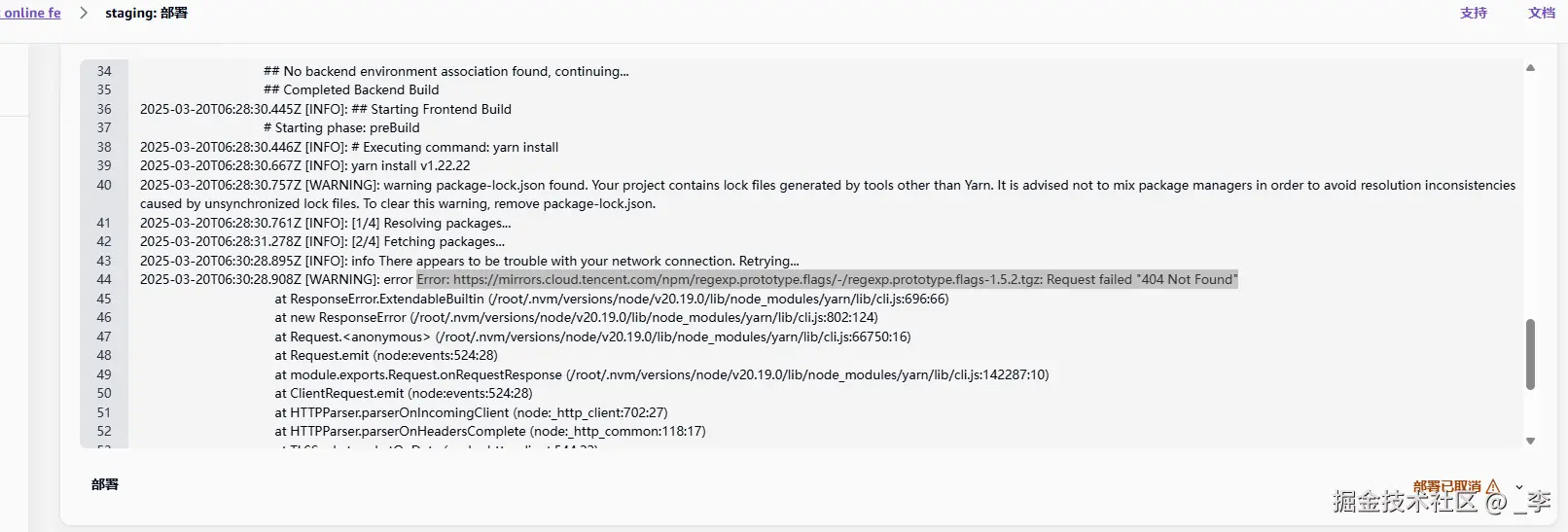Click the log scroll-down arrow

(x=1530, y=441)
